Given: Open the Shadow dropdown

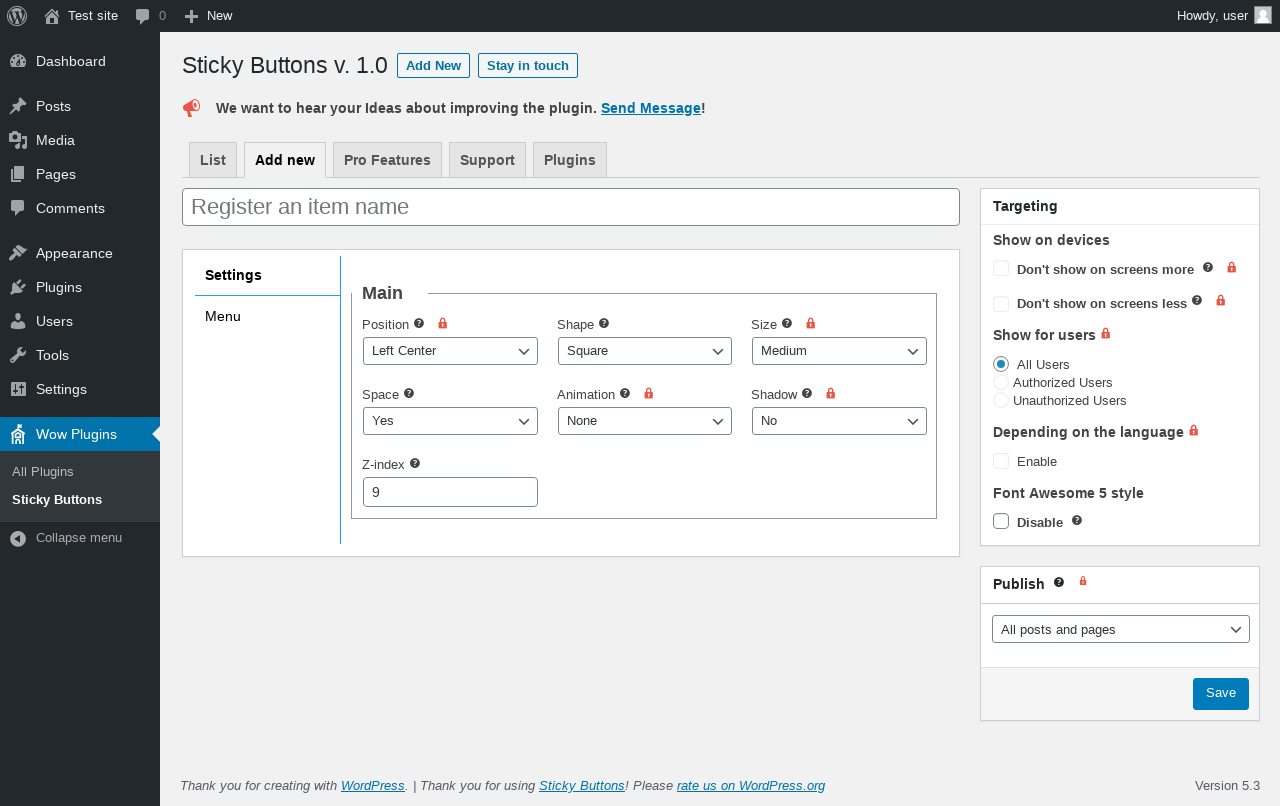Looking at the screenshot, I should [x=839, y=421].
